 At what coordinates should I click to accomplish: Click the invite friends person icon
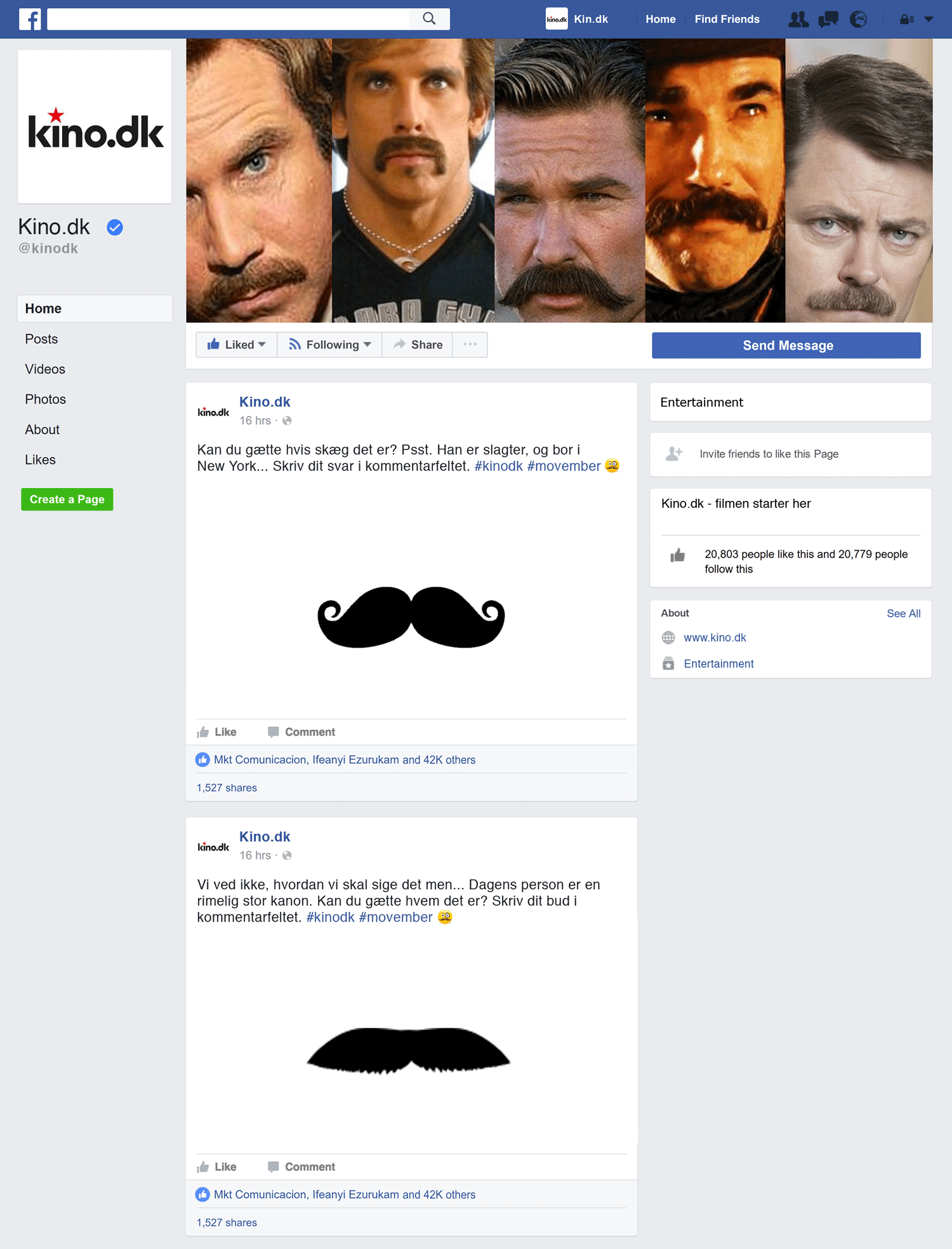click(674, 454)
